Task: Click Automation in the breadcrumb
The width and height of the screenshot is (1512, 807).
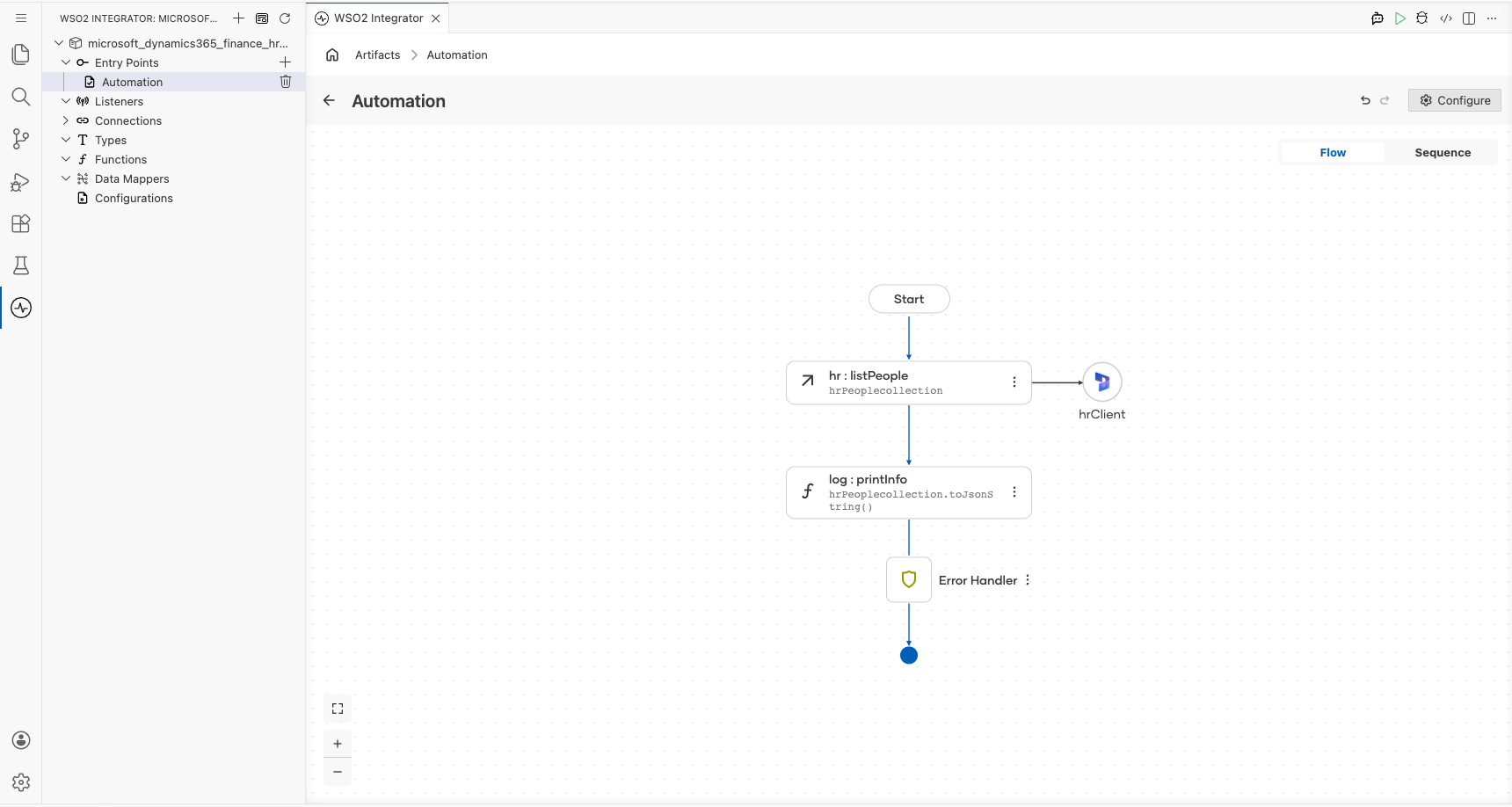Action: click(x=457, y=55)
